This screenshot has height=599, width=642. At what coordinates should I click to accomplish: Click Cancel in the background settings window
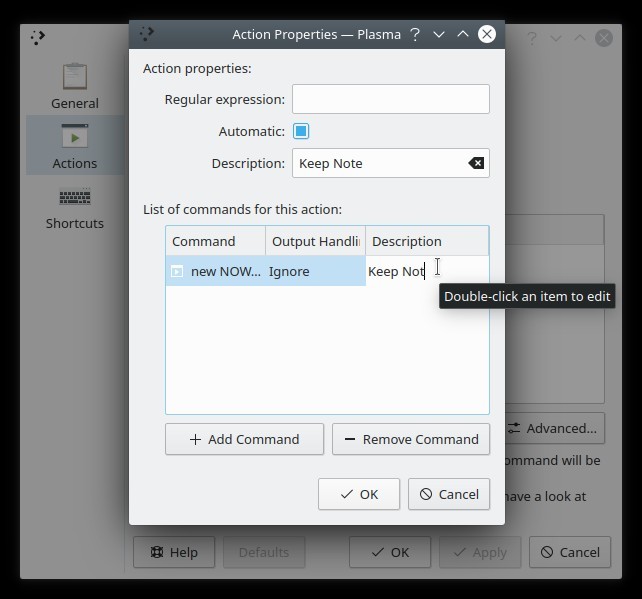[570, 552]
